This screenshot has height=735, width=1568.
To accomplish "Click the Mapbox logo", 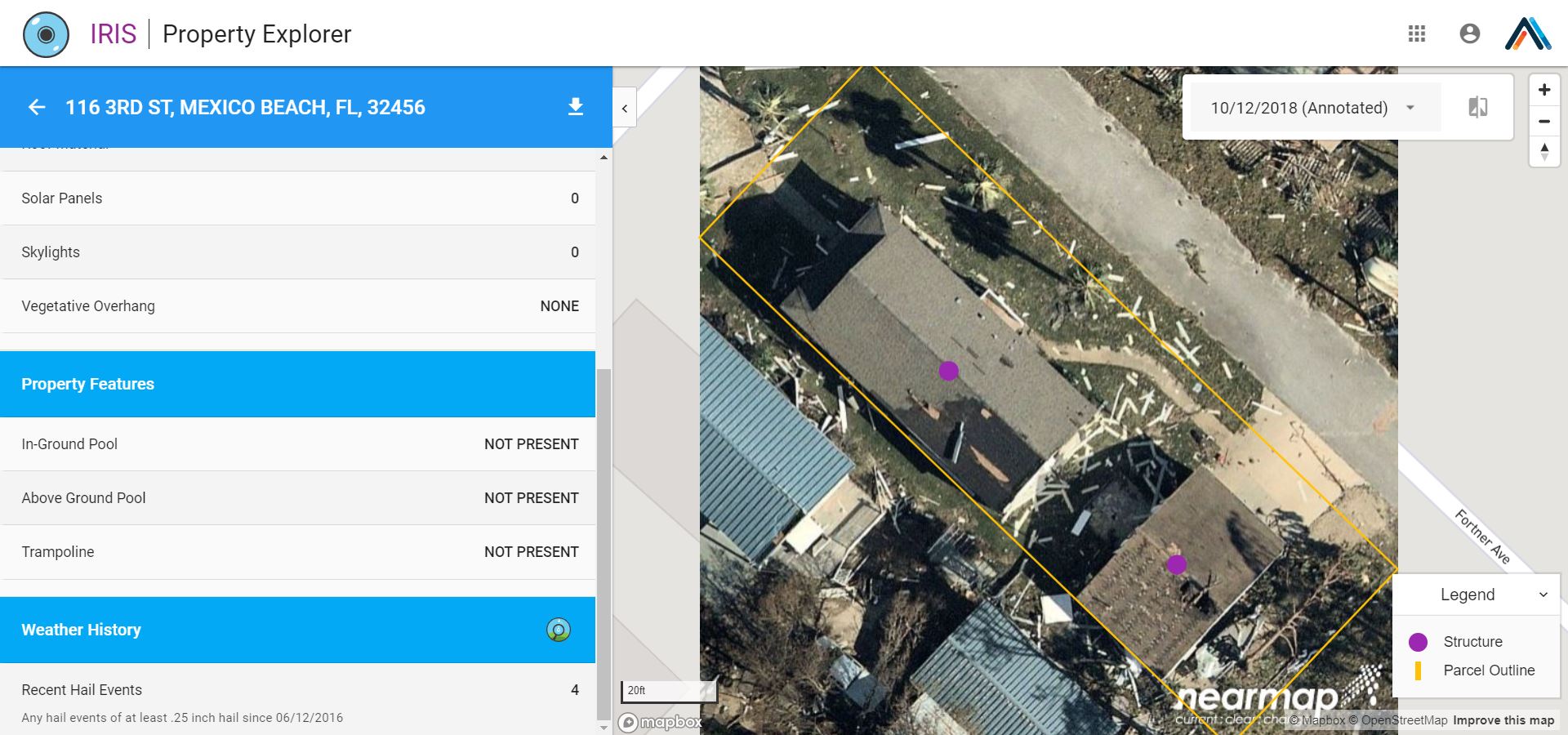I will pos(661,722).
